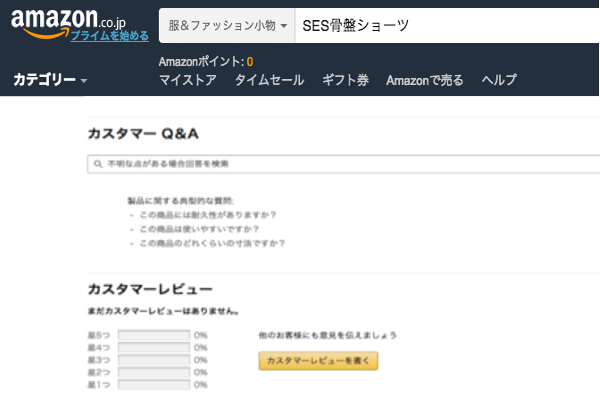The image size is (600, 400).
Task: Click text 他のお客様にも意見を伝えましょう
Action: (x=328, y=336)
